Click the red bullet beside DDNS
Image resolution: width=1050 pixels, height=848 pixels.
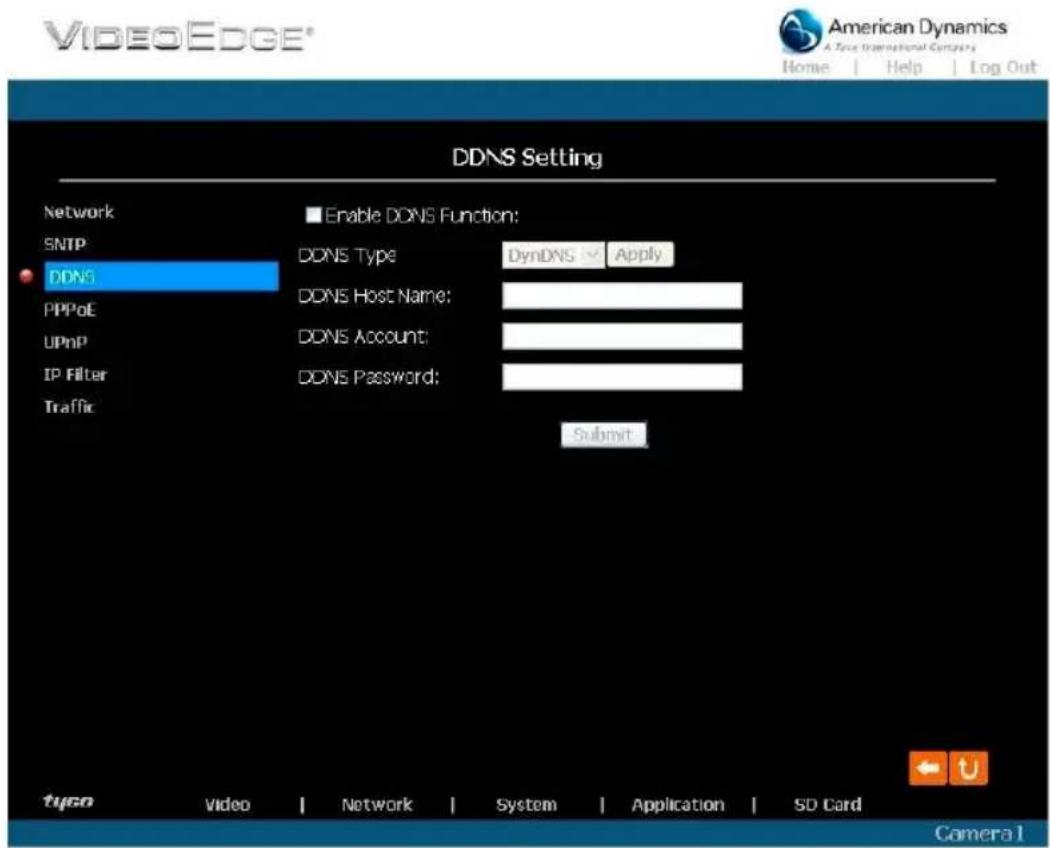pyautogui.click(x=27, y=276)
